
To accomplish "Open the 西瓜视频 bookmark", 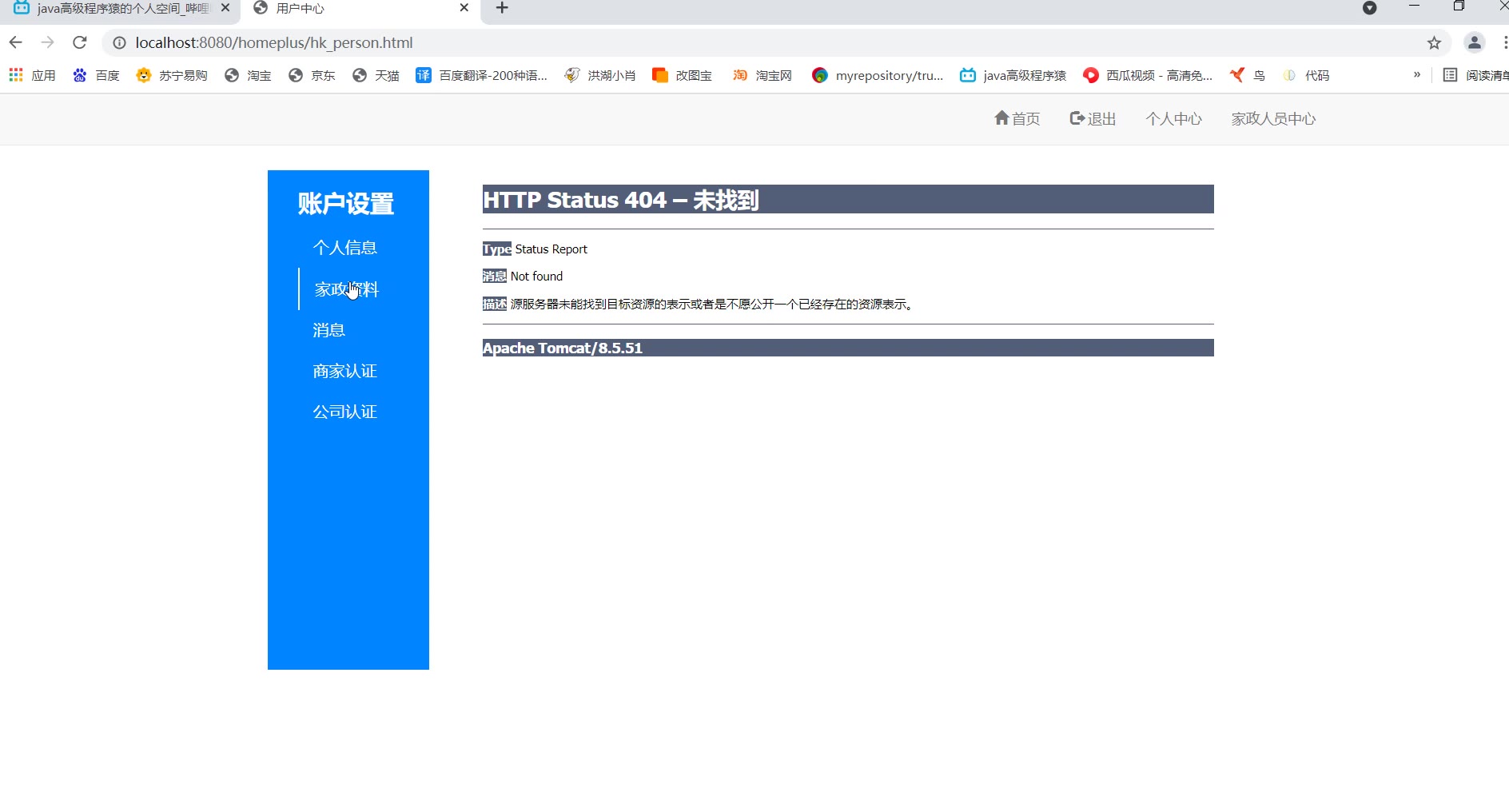I will click(1148, 75).
